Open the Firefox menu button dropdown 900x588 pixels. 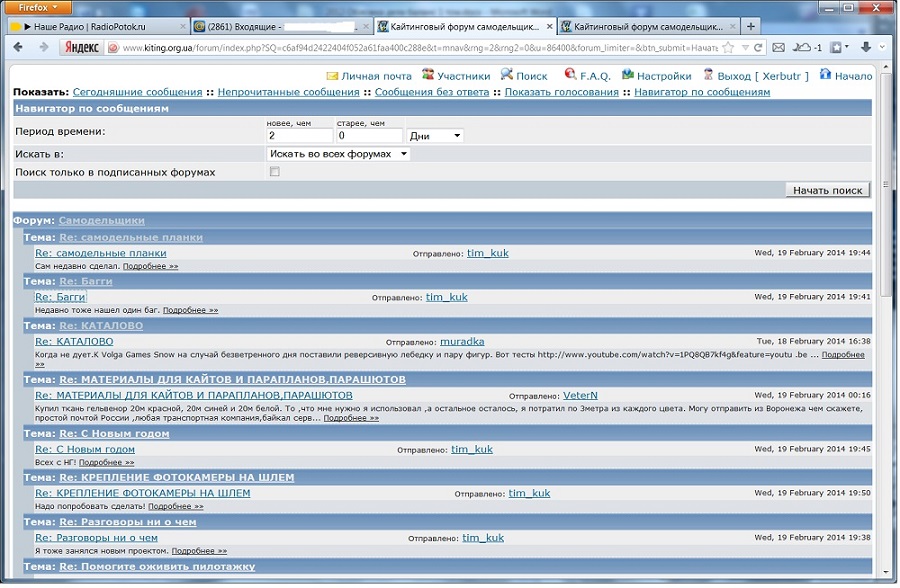coord(39,7)
